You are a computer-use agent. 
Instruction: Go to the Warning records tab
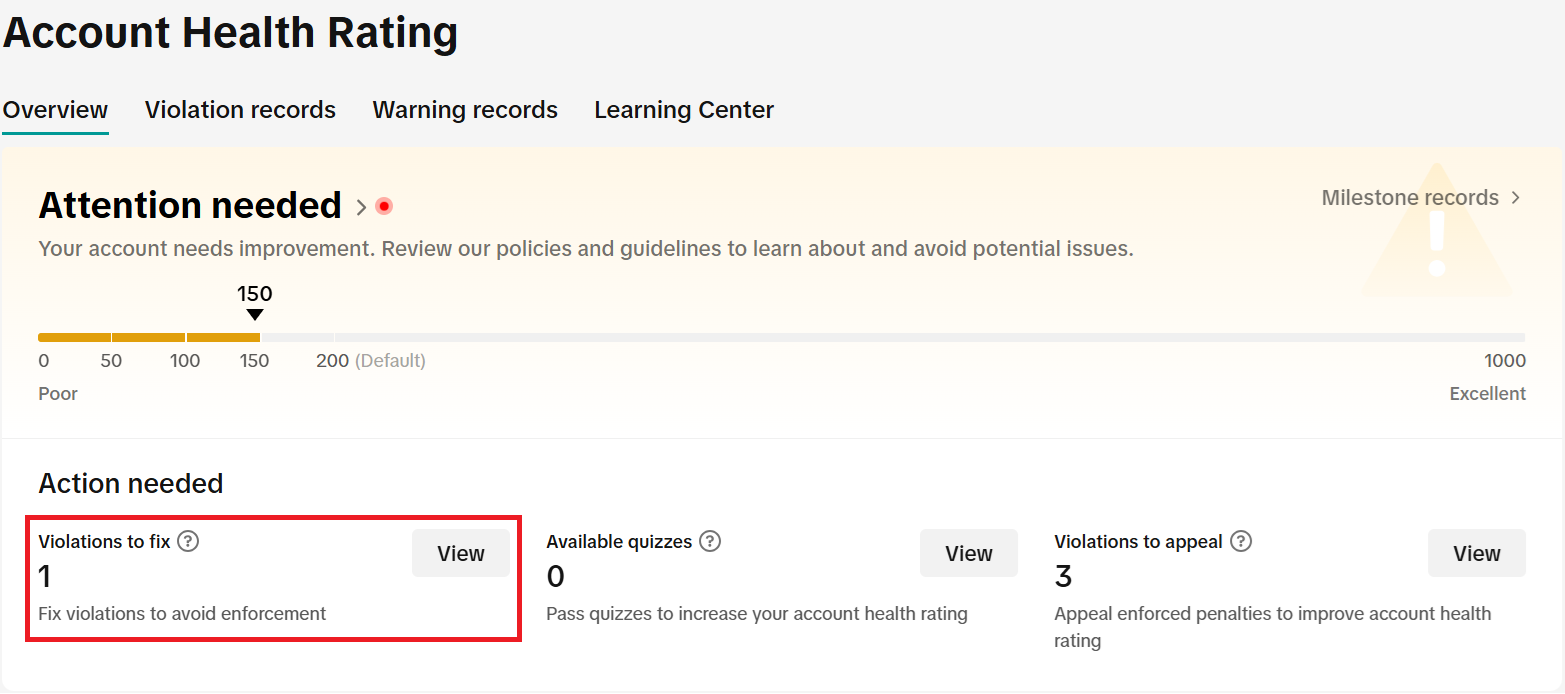tap(465, 110)
